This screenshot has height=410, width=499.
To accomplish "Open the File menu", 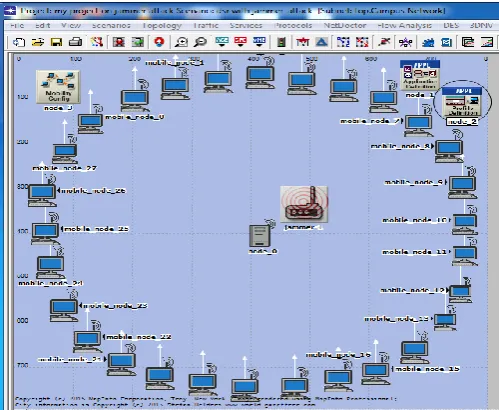I will click(x=17, y=25).
